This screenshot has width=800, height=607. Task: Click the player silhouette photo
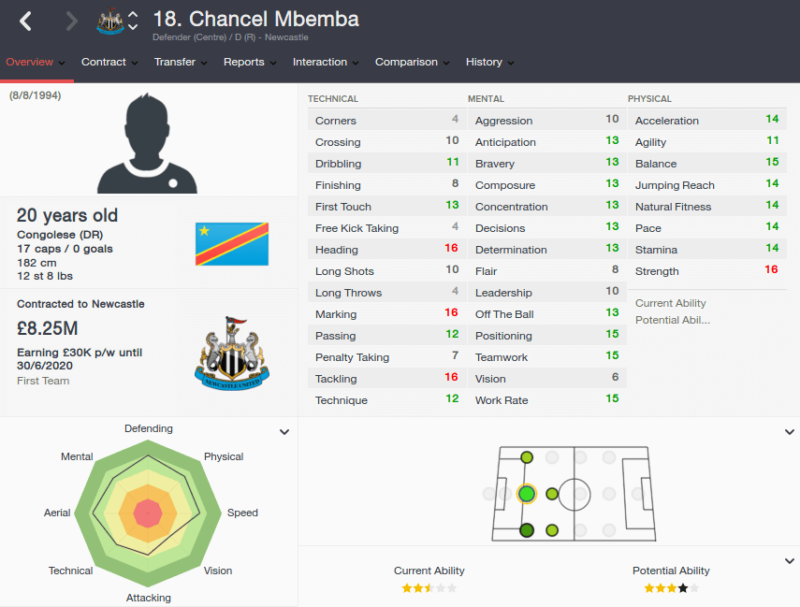tap(147, 143)
